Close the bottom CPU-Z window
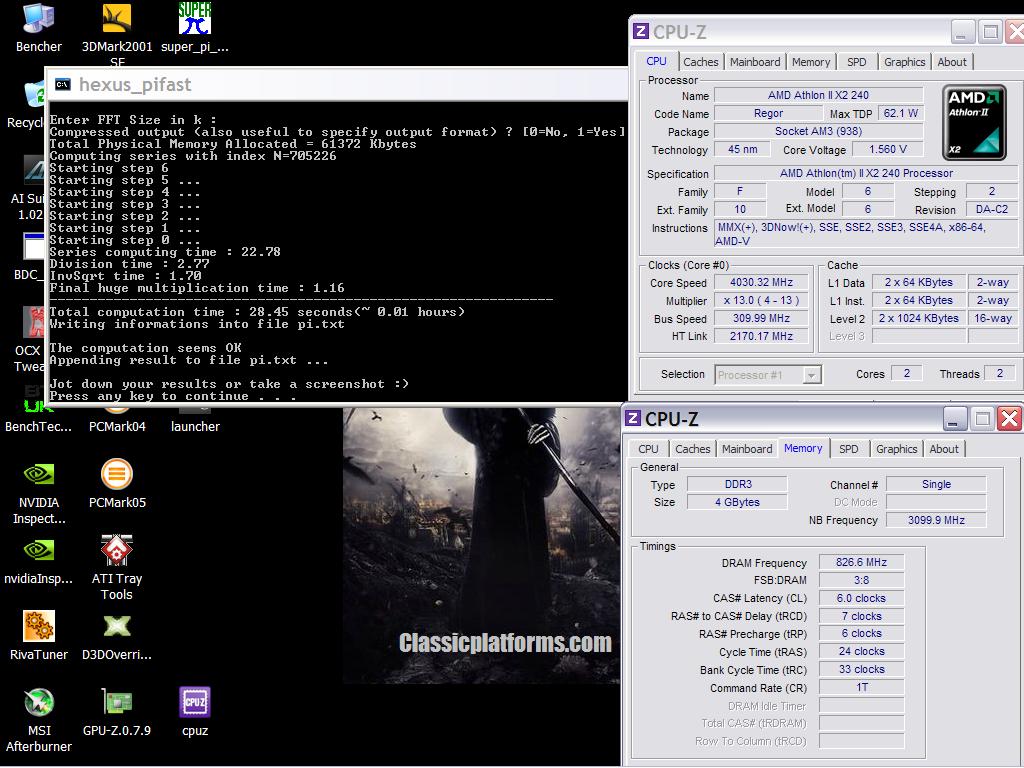1024x768 pixels. click(1009, 419)
